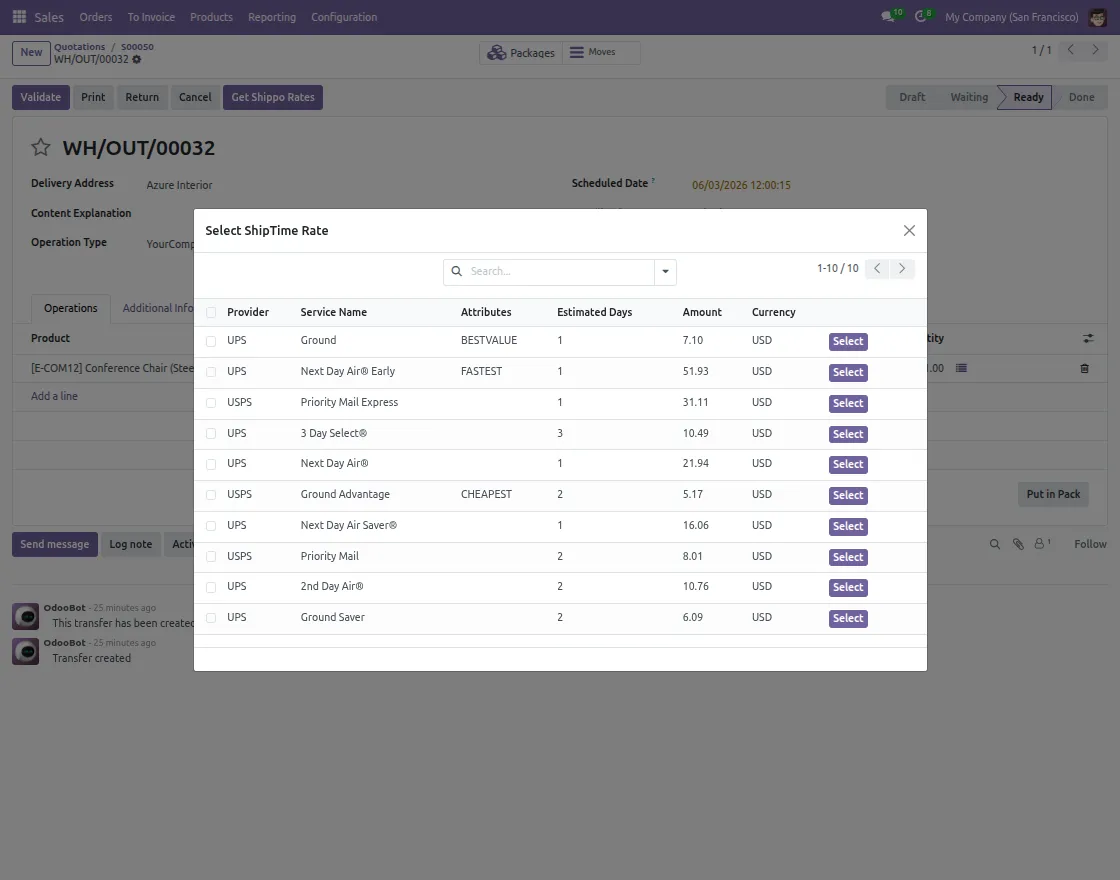Select the Next Day Air Early rate

(848, 372)
